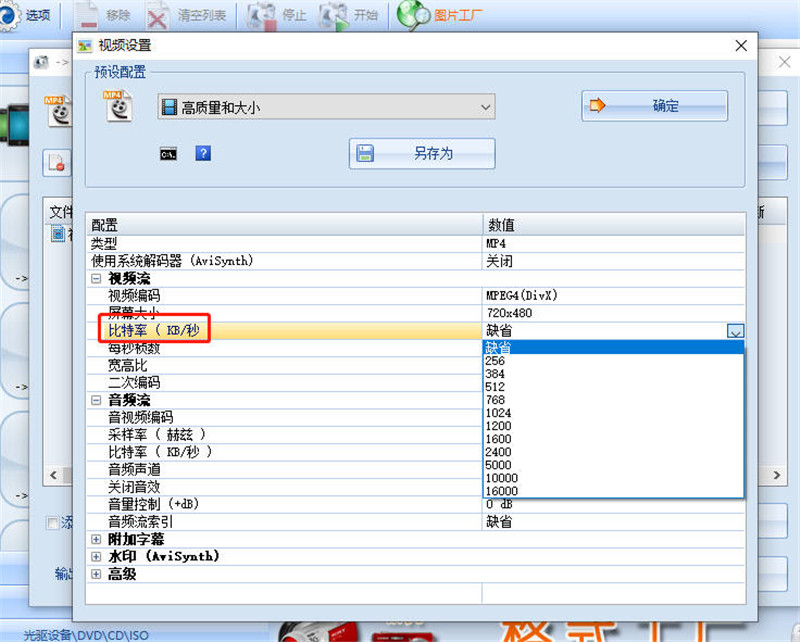Expand the 水印 (AviSynth) section
The width and height of the screenshot is (800, 642).
[96, 556]
